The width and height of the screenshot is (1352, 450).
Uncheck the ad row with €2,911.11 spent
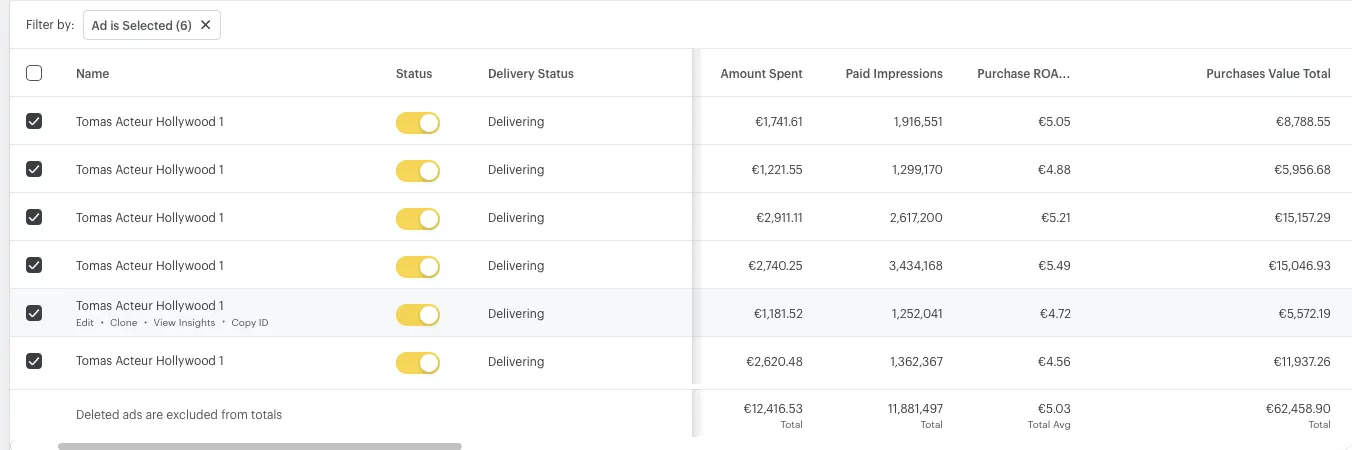tap(34, 217)
